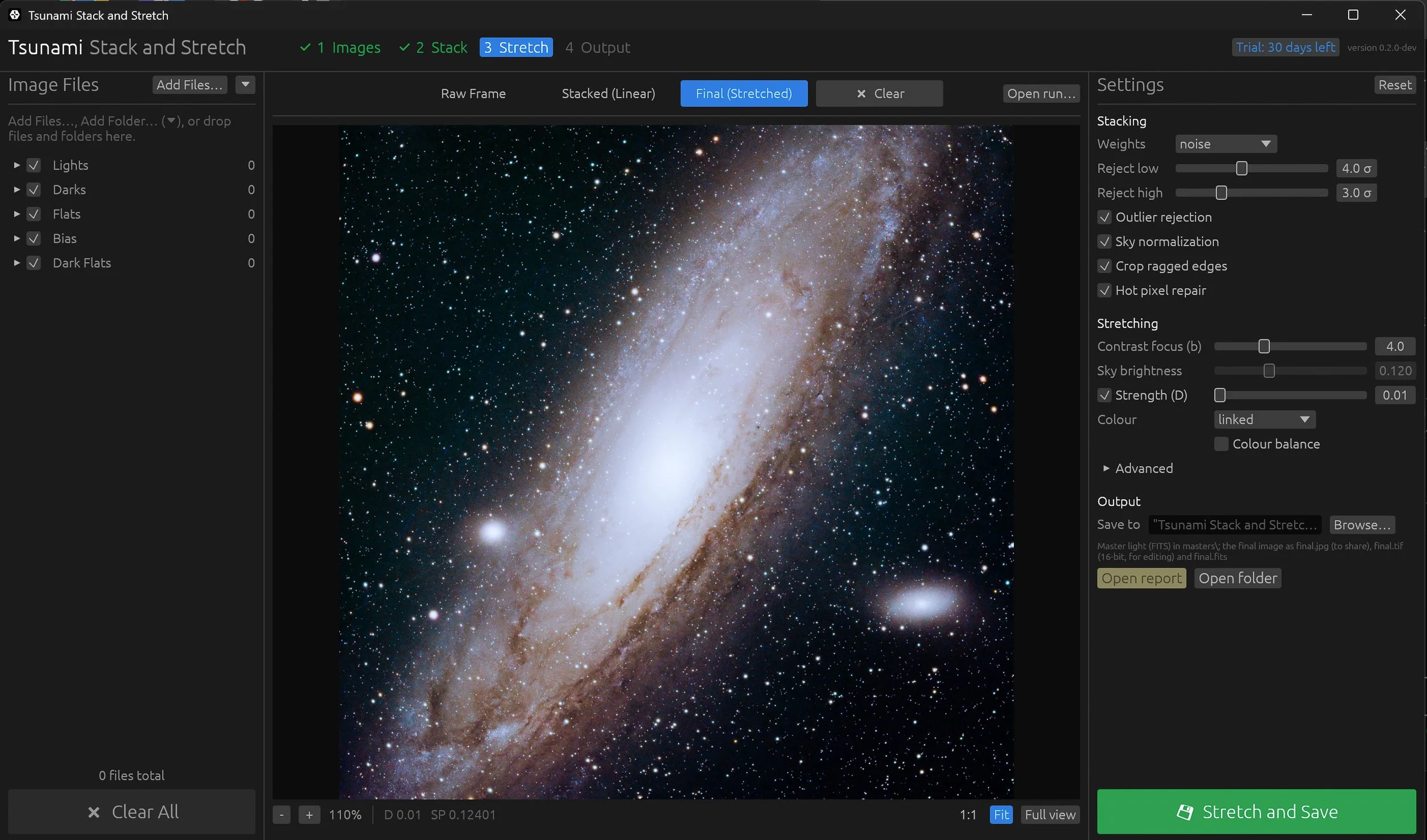Go to step 4 Output

598,47
